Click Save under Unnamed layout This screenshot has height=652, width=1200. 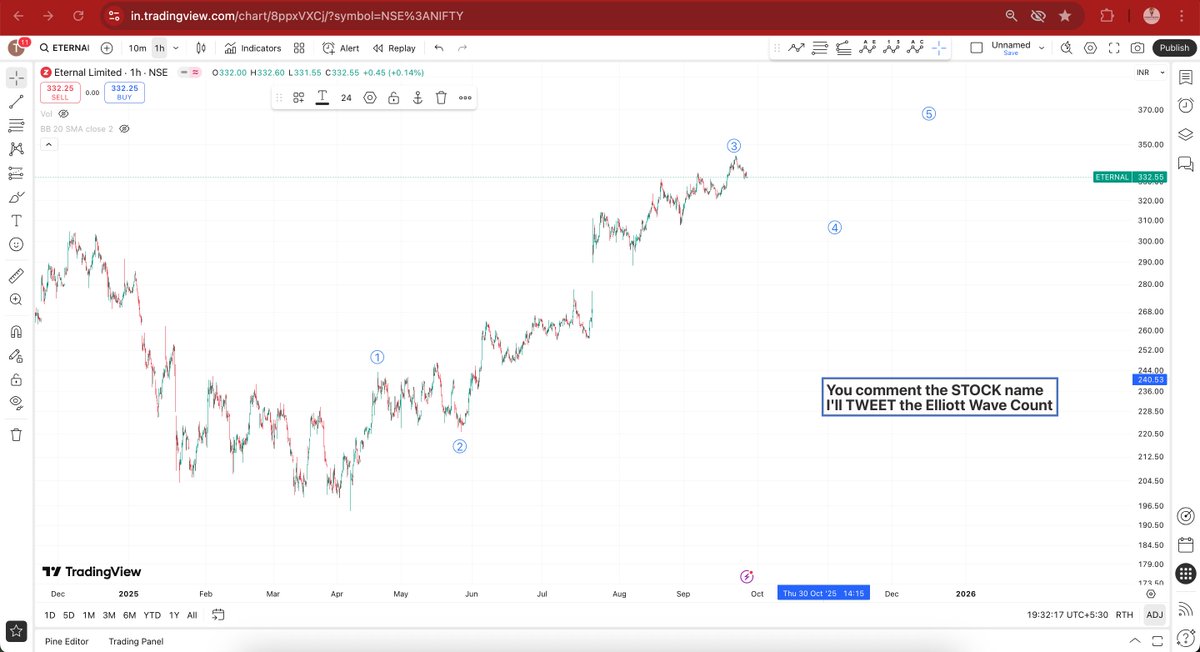click(x=1010, y=53)
